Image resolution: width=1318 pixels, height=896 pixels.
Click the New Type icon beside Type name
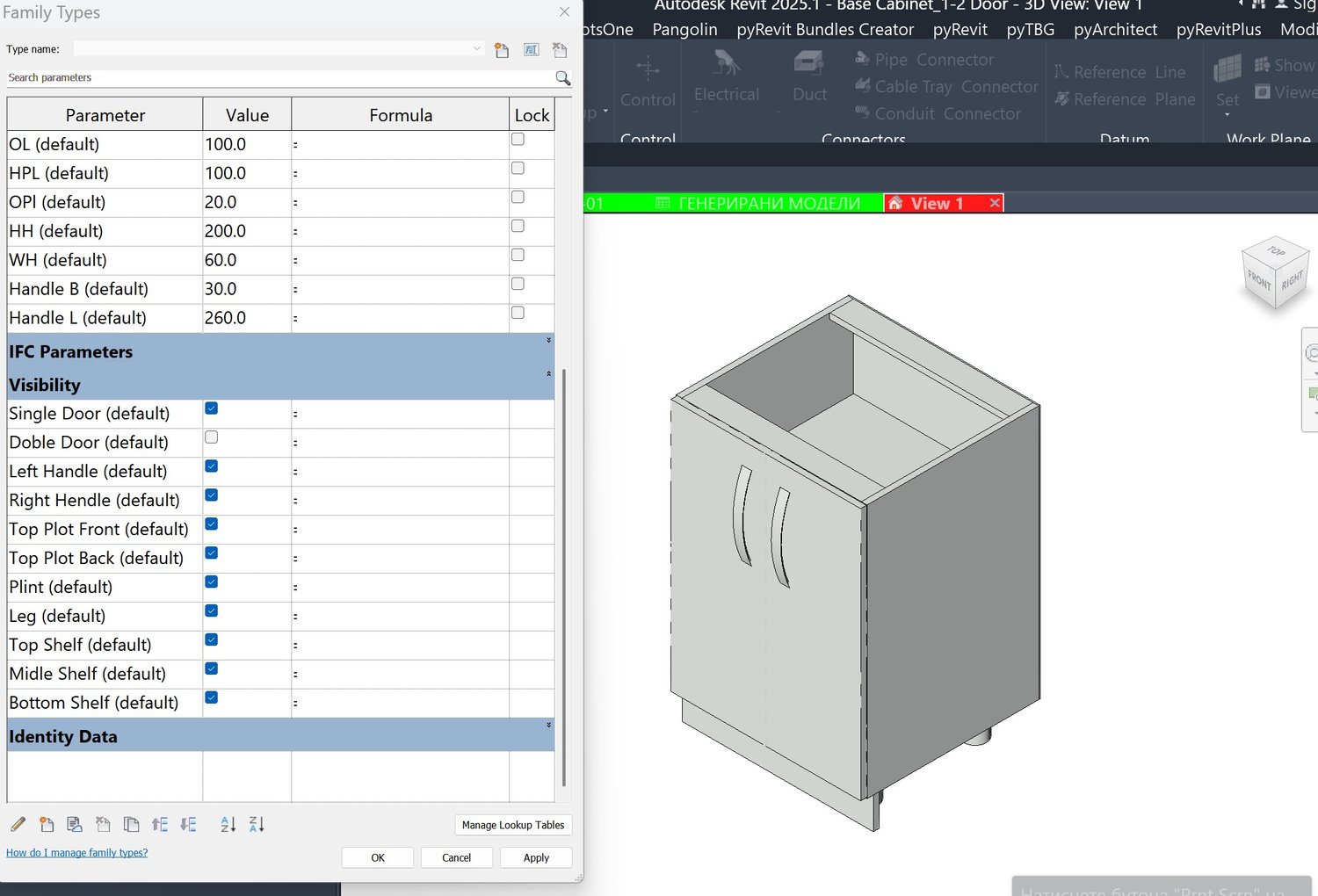pos(502,50)
